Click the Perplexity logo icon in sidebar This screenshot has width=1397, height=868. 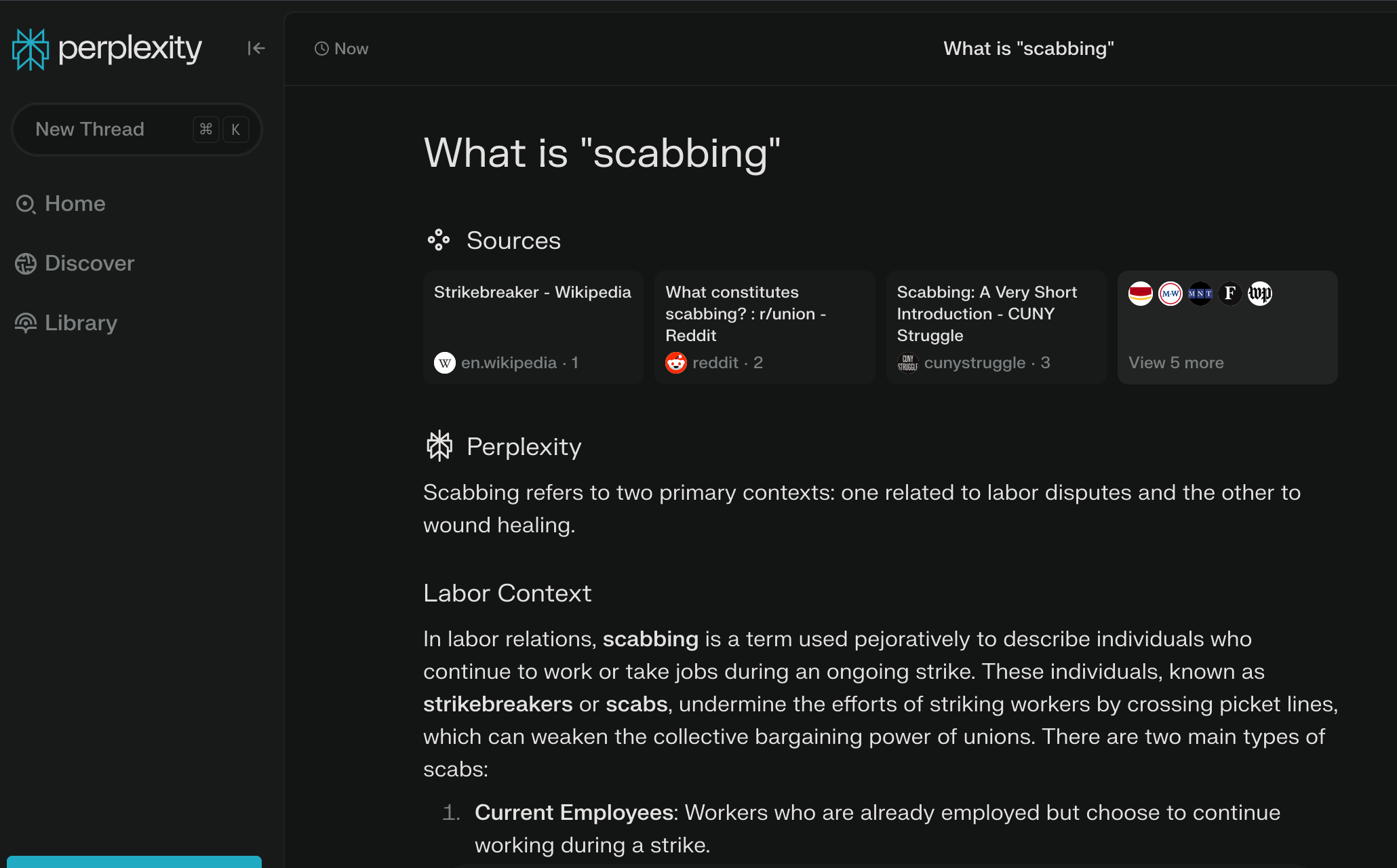tap(31, 49)
